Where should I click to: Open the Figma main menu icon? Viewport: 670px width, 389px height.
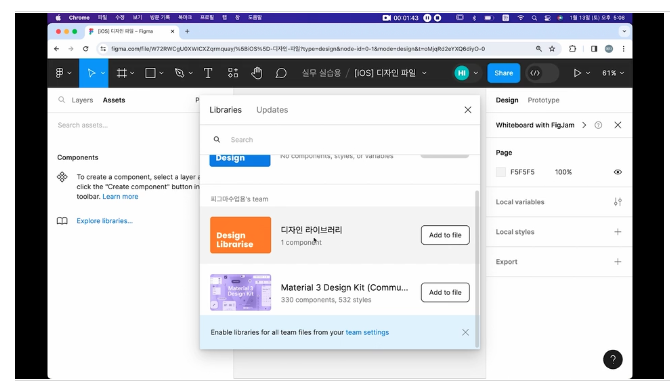click(x=59, y=73)
